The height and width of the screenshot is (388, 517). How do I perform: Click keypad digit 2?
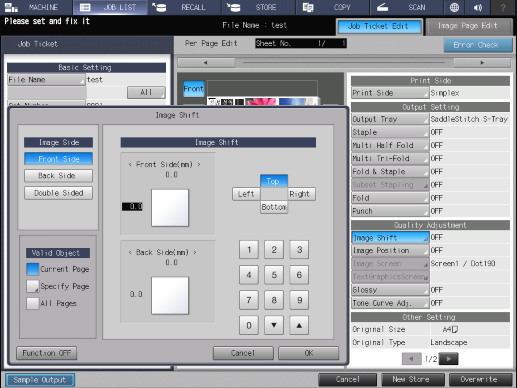click(x=274, y=250)
